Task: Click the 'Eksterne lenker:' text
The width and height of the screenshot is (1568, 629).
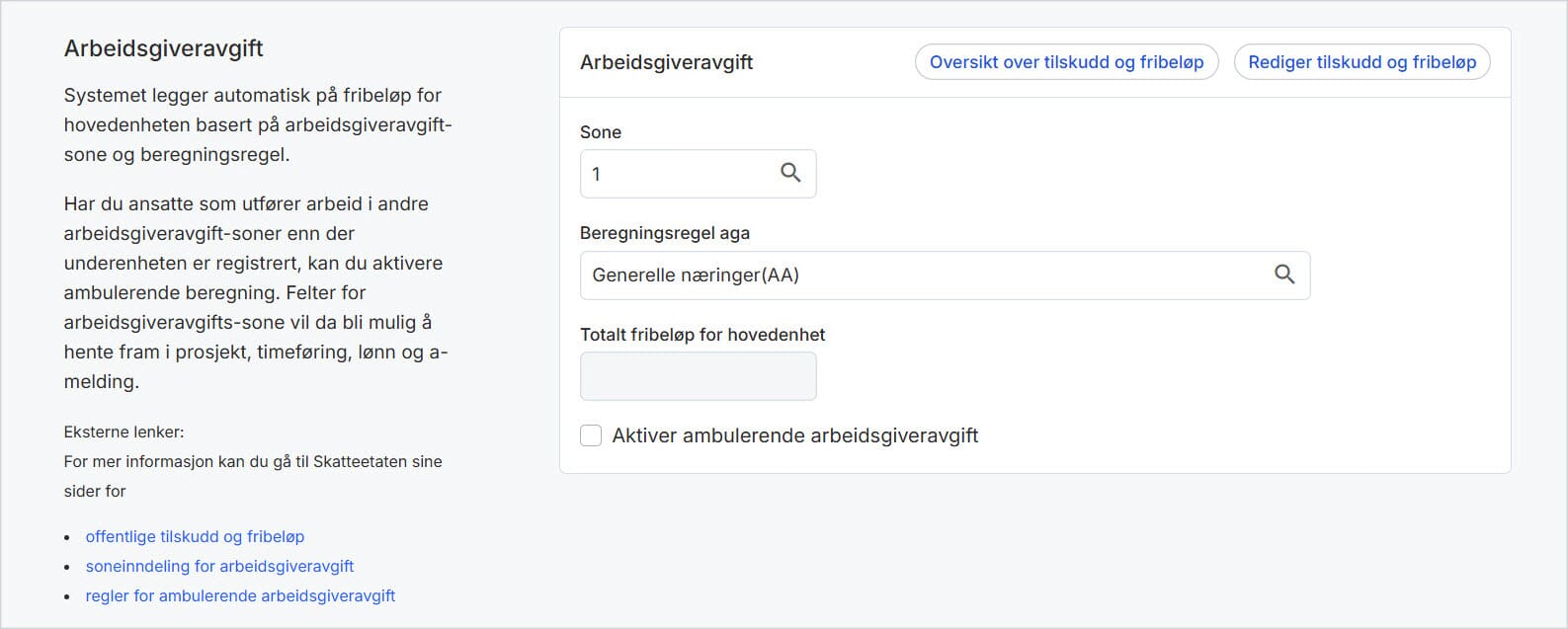Action: 124,432
